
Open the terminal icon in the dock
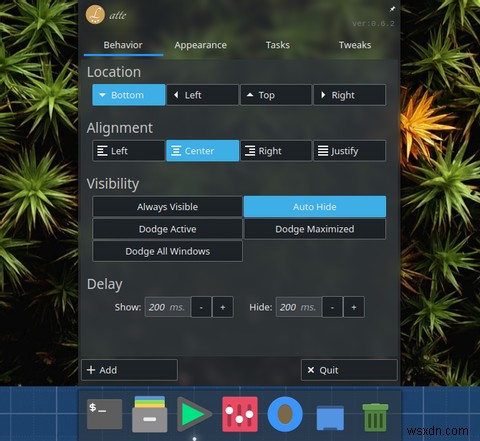pos(104,414)
